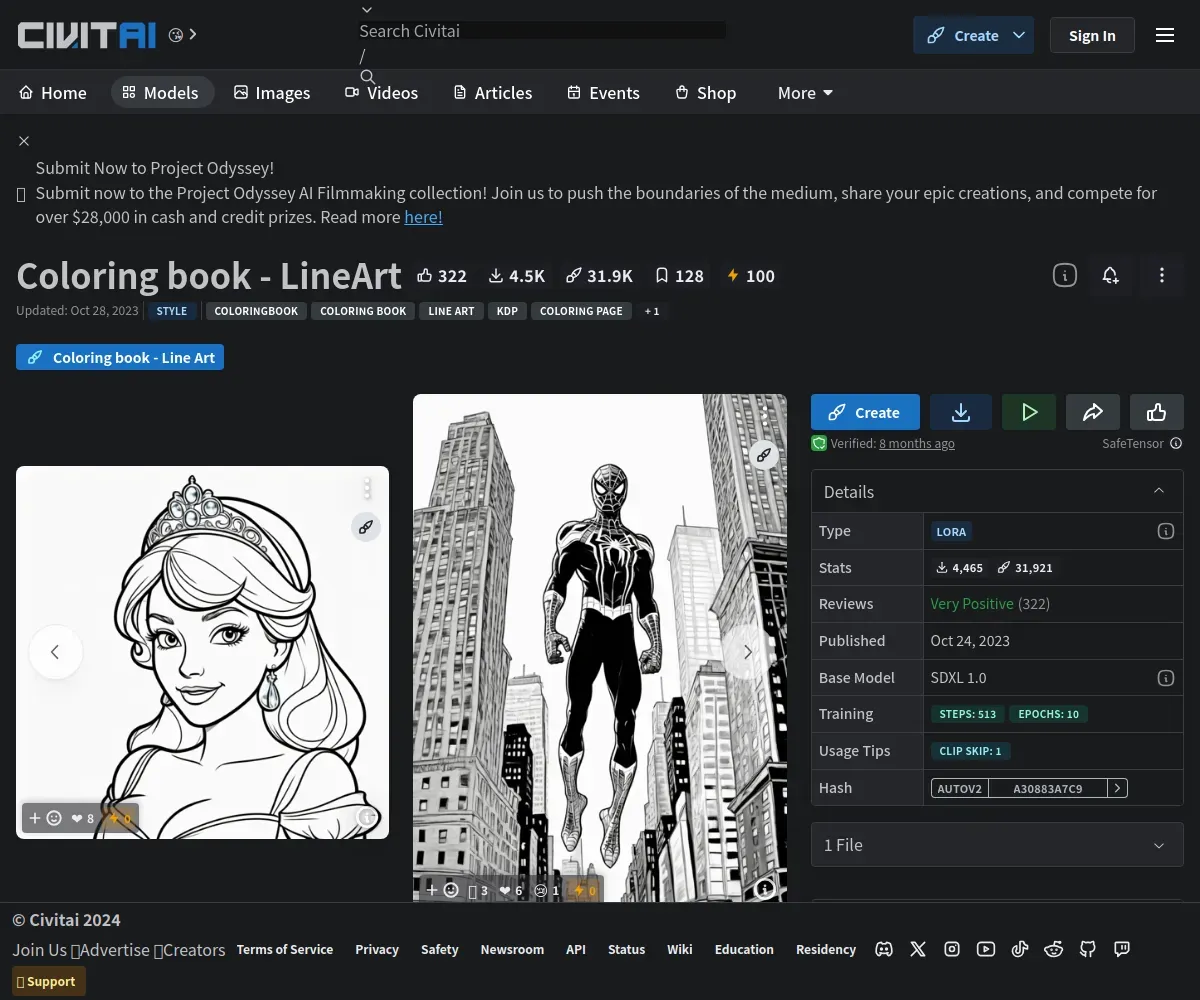Viewport: 1200px width, 1000px height.
Task: Open Reddit link in footer
Action: pyautogui.click(x=1054, y=949)
